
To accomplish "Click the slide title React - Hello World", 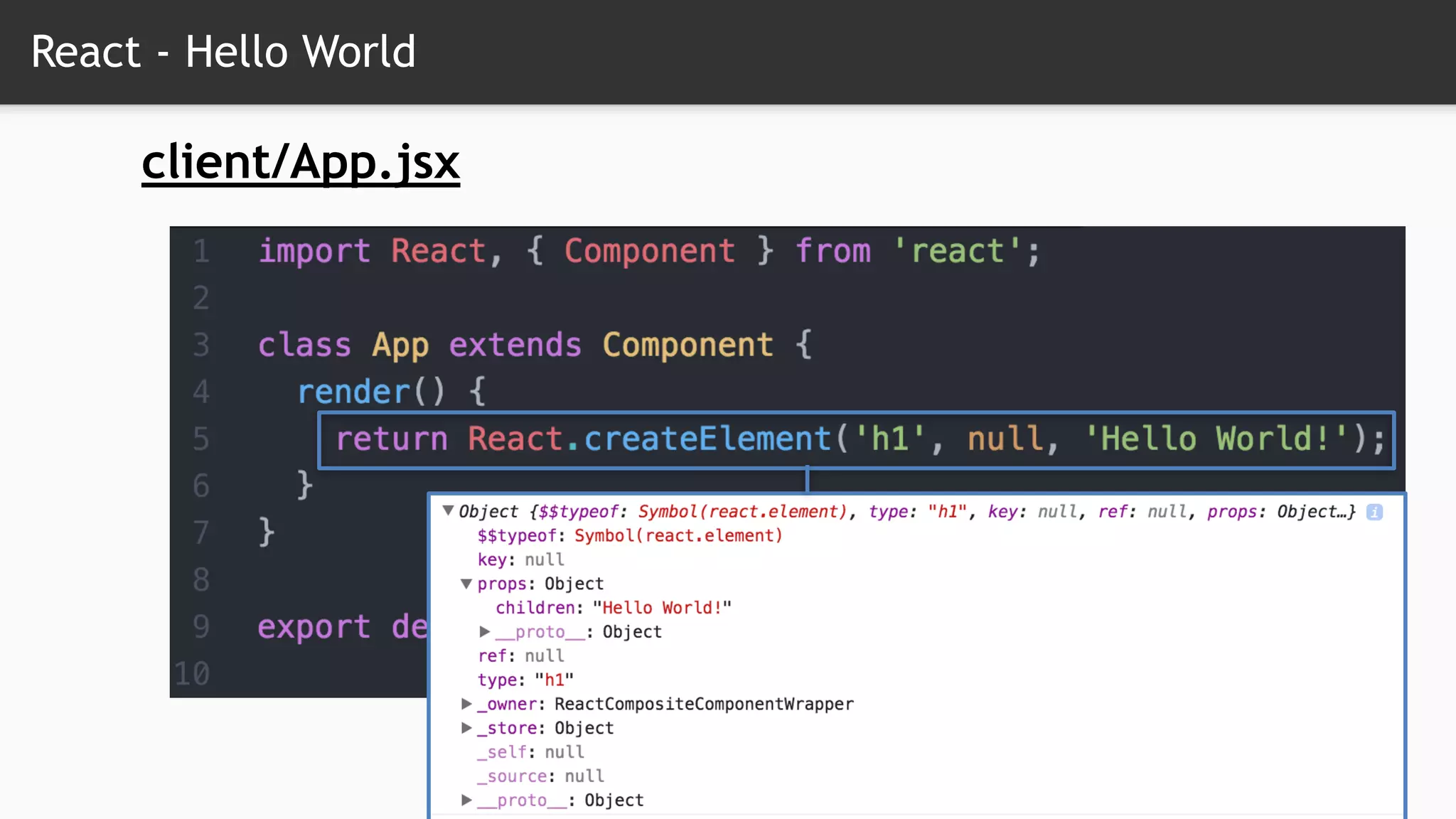I will 223,51.
